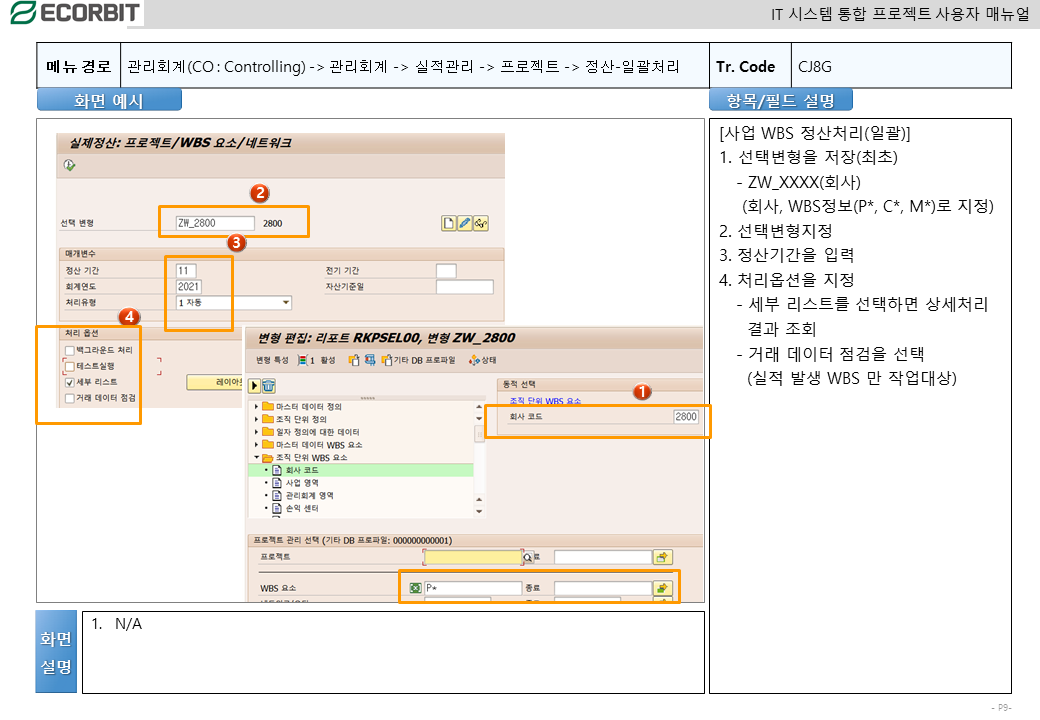The width and height of the screenshot is (1040, 720).
Task: Open multiple selection for the 프로젝트 row
Action: (663, 558)
